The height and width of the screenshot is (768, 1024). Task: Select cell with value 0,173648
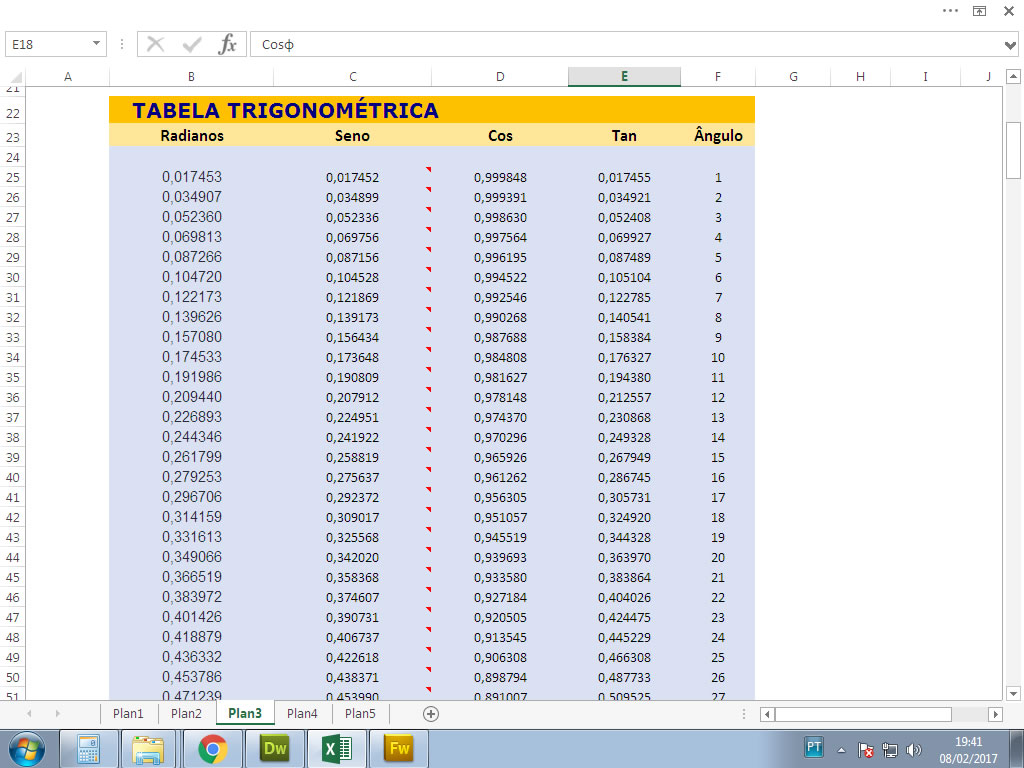click(x=353, y=358)
